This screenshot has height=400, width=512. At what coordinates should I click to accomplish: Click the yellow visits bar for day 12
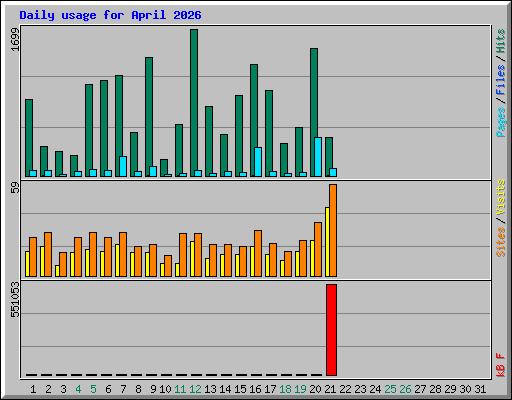[x=192, y=259]
